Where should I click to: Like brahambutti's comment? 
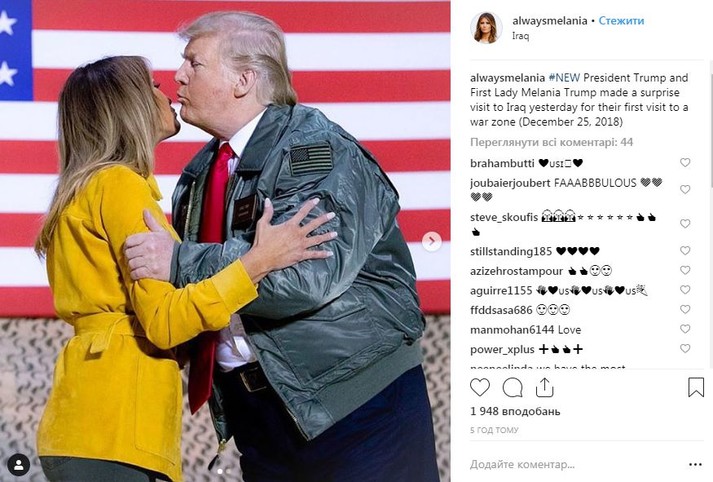685,163
